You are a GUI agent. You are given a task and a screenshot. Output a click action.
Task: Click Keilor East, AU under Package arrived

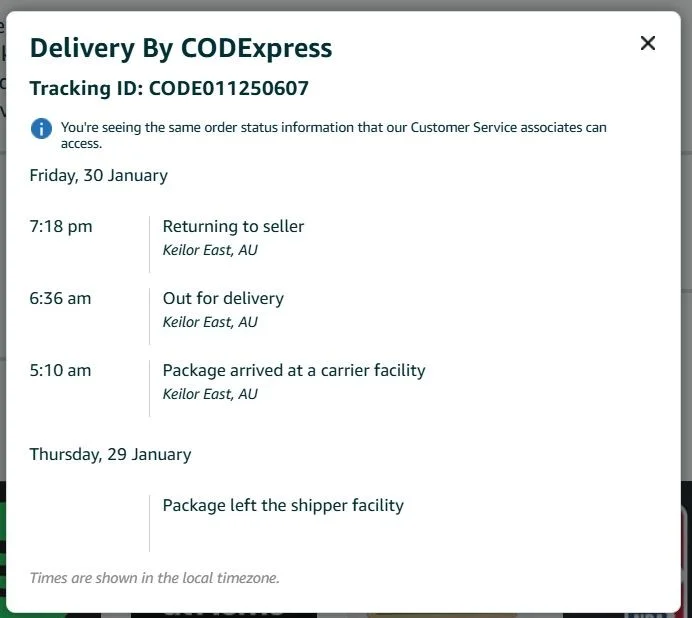210,394
